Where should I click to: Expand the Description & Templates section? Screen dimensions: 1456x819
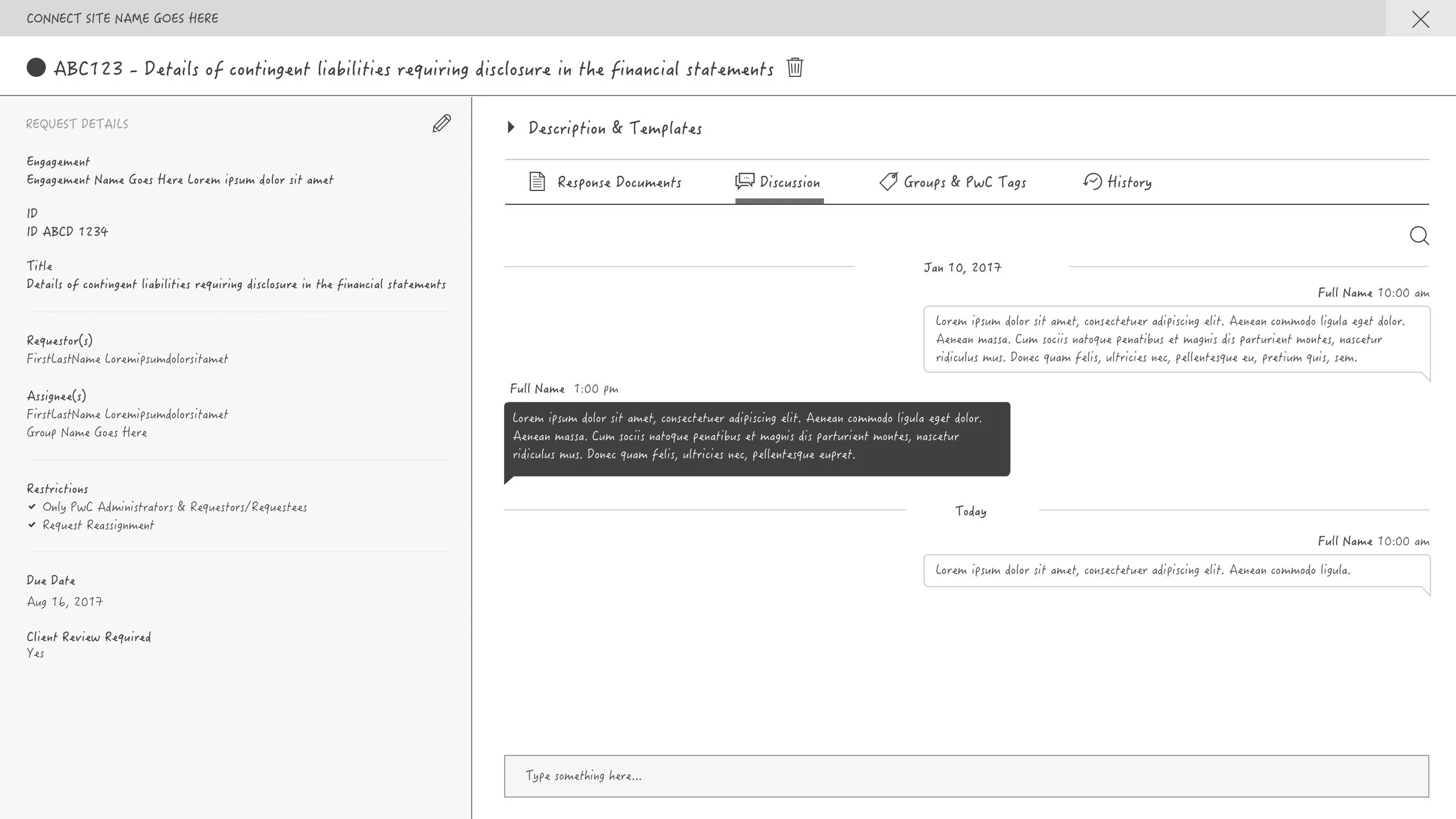[511, 128]
